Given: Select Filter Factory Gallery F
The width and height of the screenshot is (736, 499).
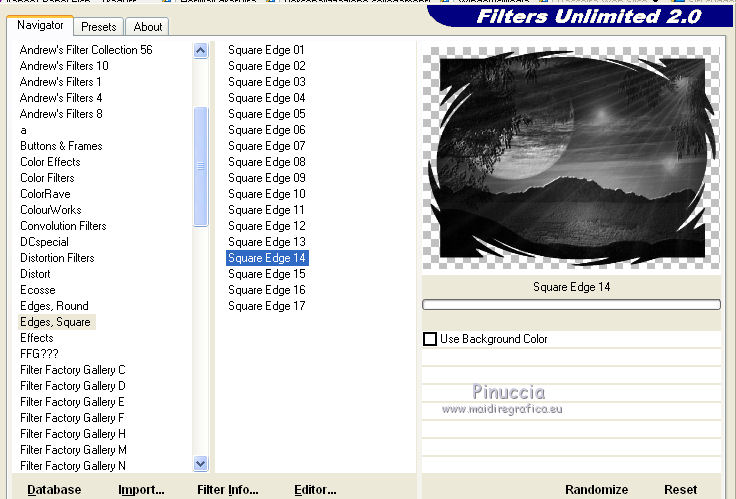Looking at the screenshot, I should (x=72, y=418).
